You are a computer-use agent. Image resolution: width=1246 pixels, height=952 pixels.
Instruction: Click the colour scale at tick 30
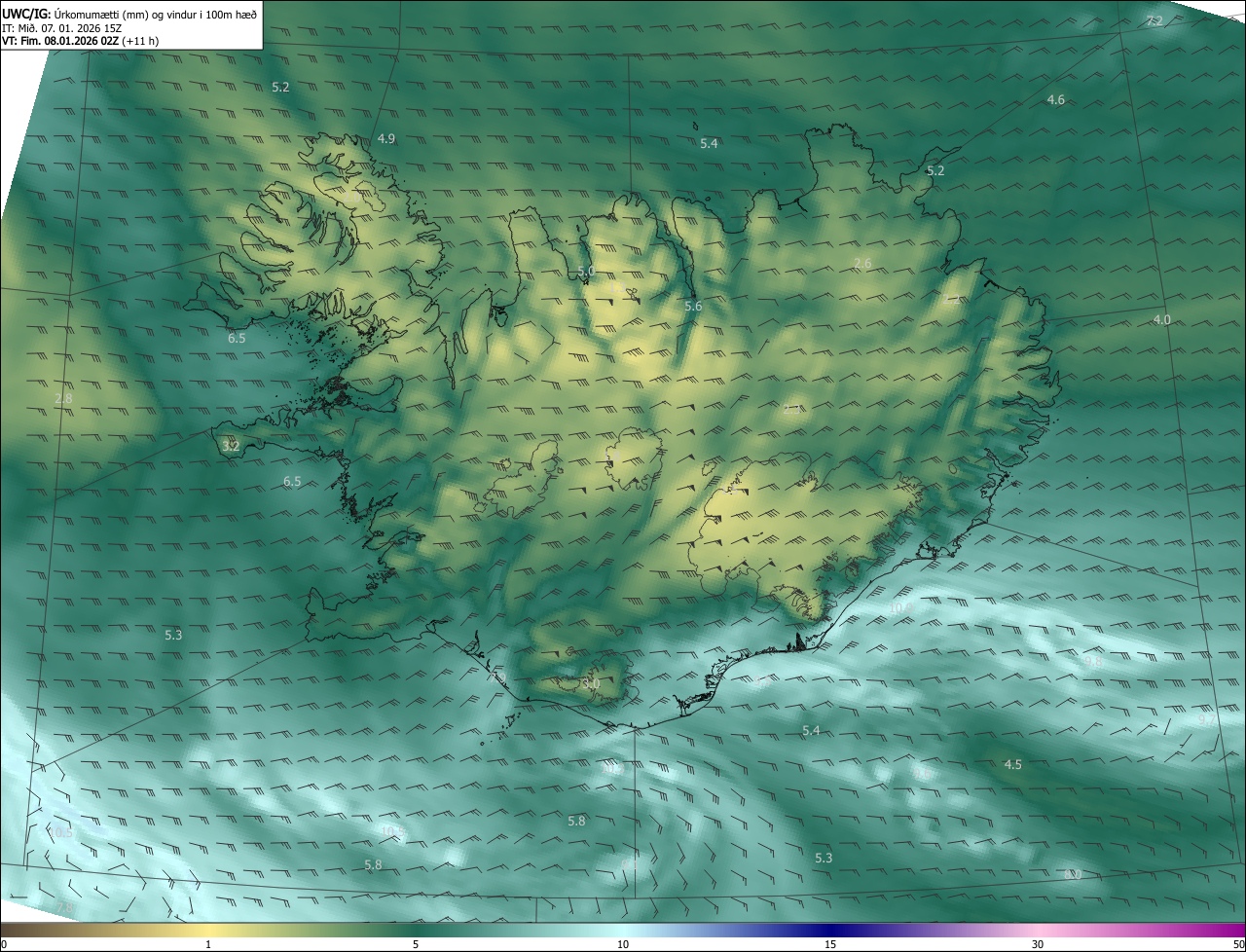coord(1038,944)
